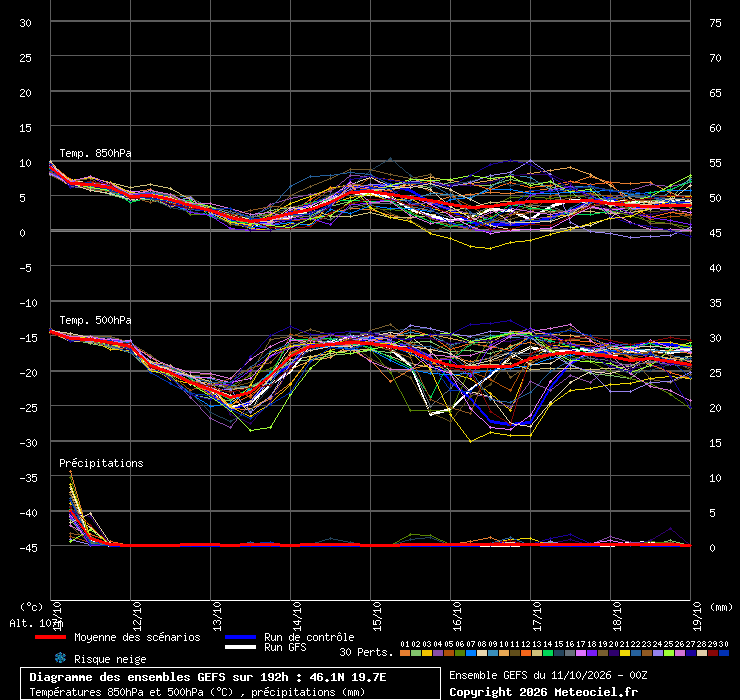
Task: Click the (°c) unit label
Action: pyautogui.click(x=31, y=607)
